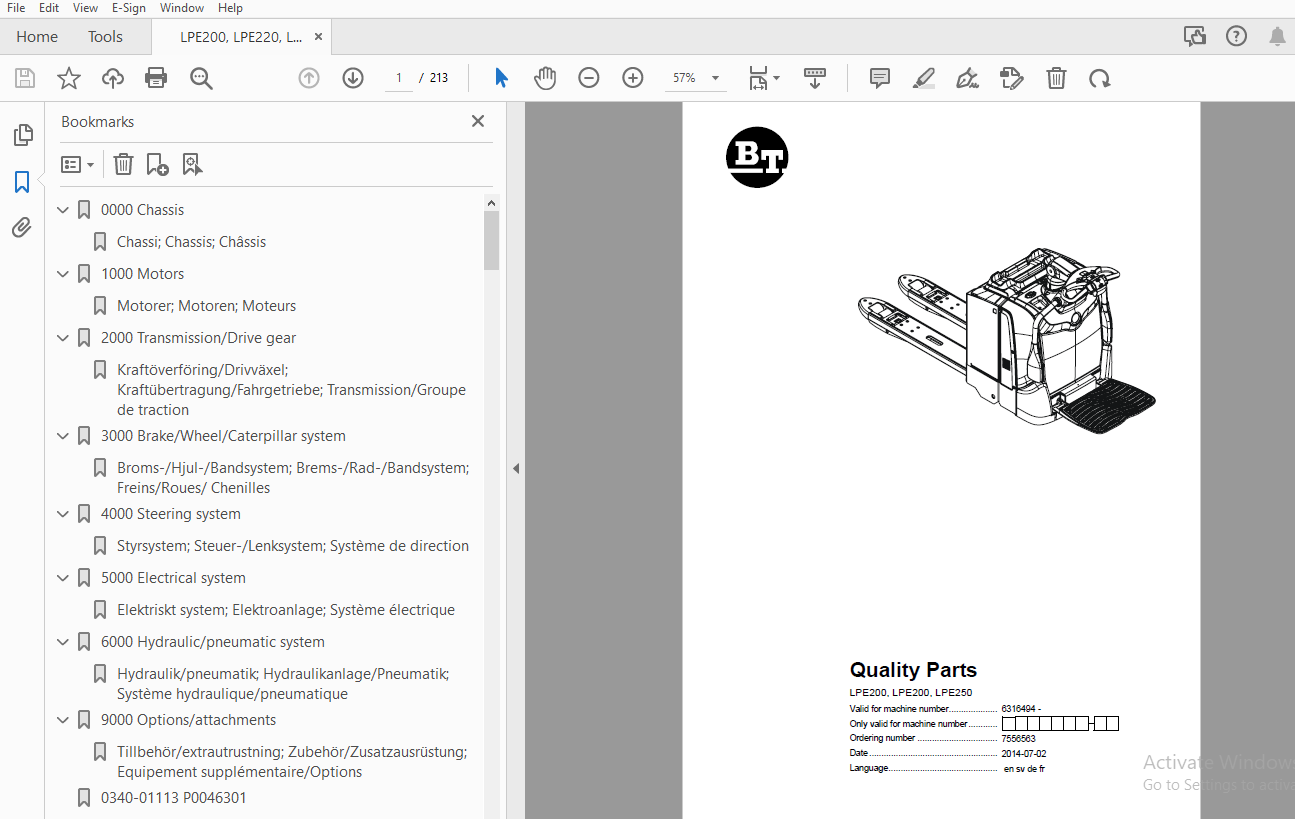The width and height of the screenshot is (1295, 819).
Task: Click the bookmarks panel scrollbar thumb
Action: point(491,240)
